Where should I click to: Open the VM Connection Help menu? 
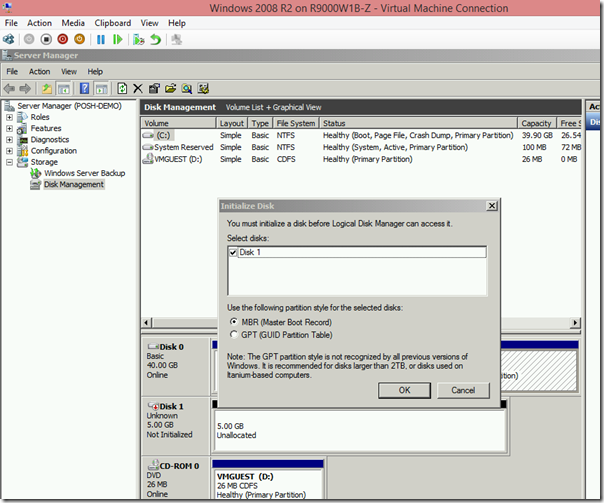pyautogui.click(x=177, y=23)
